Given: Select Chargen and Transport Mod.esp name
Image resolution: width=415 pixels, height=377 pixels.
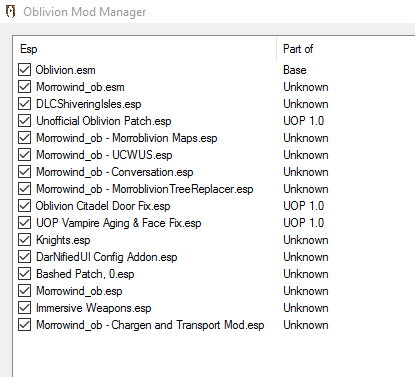Looking at the screenshot, I should click(150, 325).
